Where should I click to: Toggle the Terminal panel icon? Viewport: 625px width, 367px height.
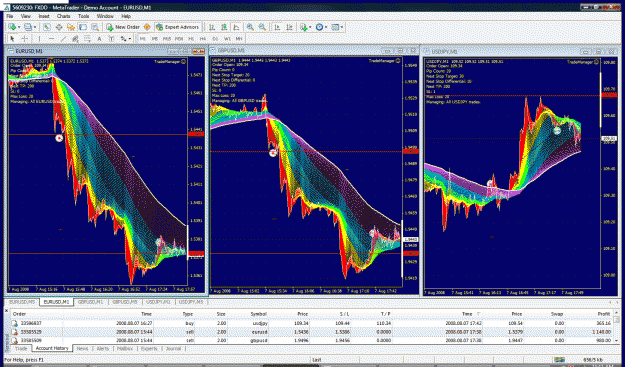[x=83, y=27]
